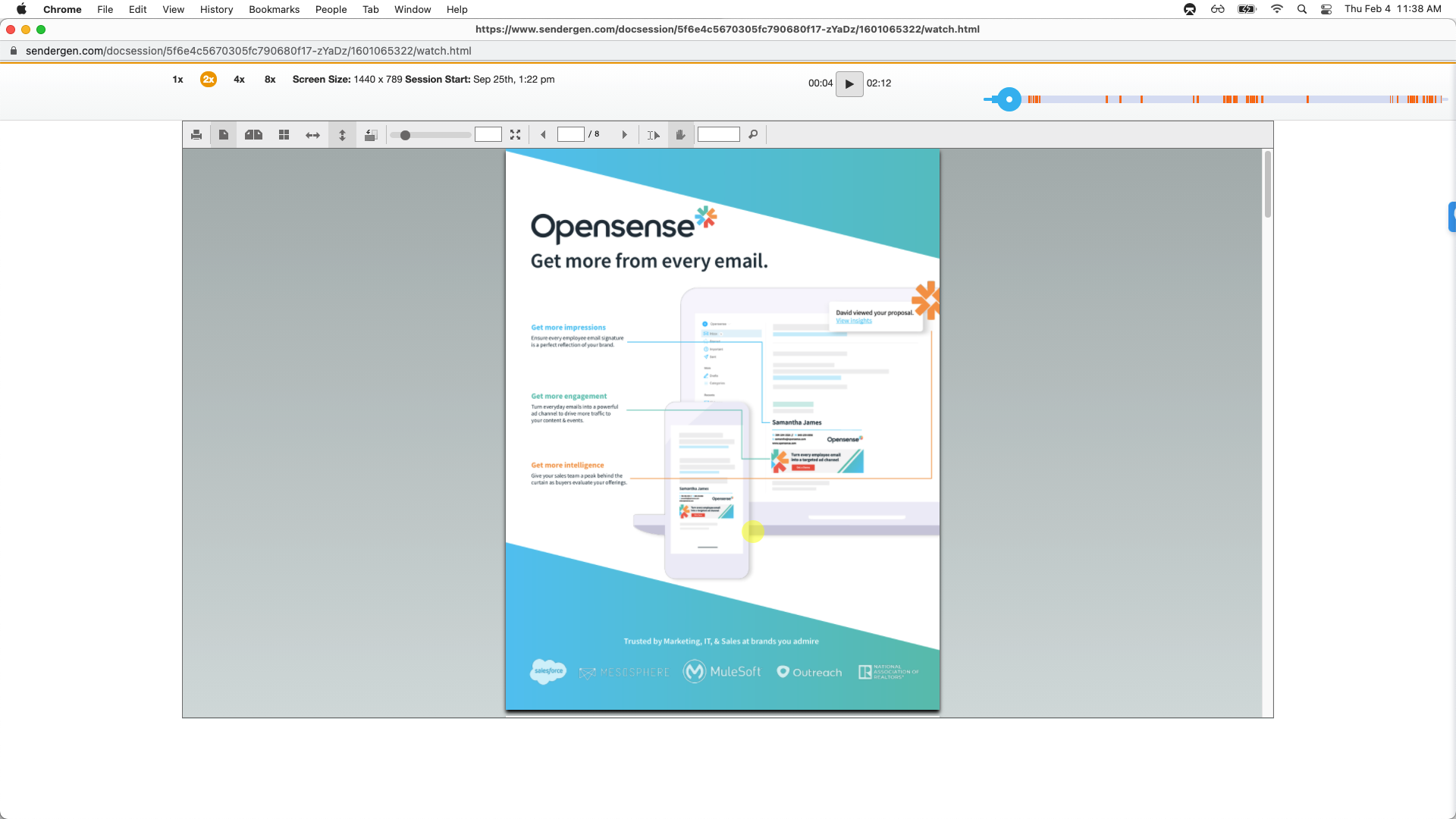
Task: Open the Control Center icon
Action: 1326,9
